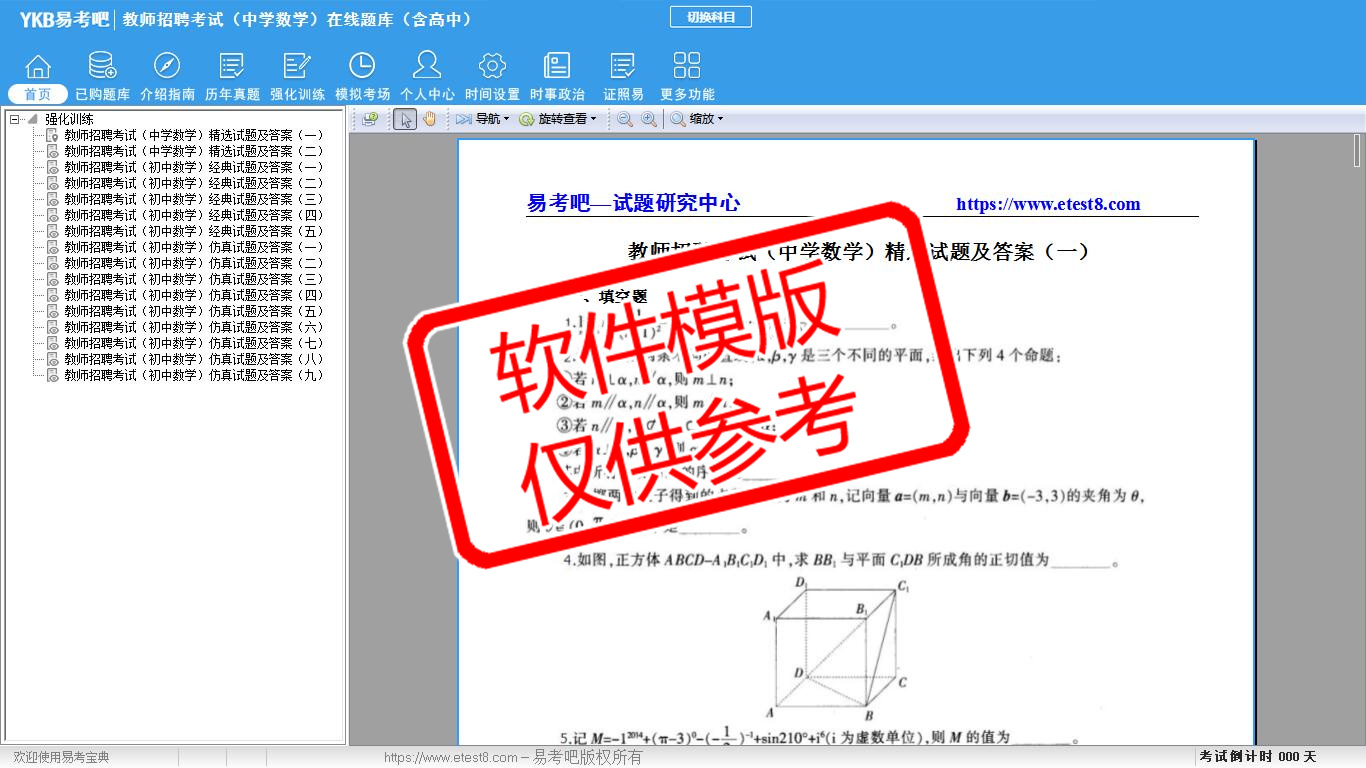Open 历年真题 past exam papers
The width and height of the screenshot is (1366, 768).
coord(232,76)
